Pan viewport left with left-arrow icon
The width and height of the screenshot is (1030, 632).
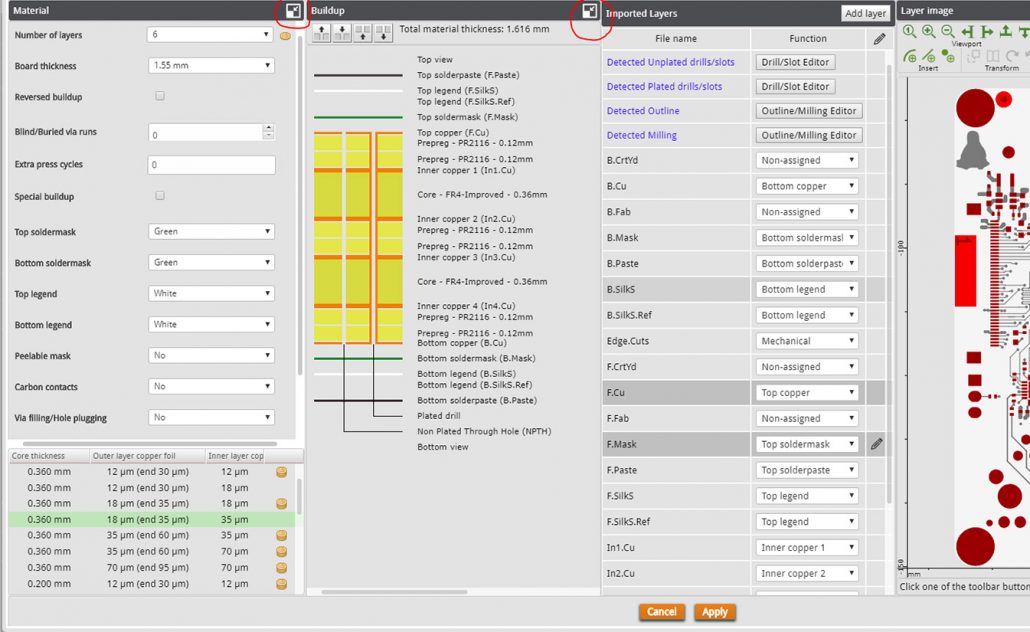967,31
